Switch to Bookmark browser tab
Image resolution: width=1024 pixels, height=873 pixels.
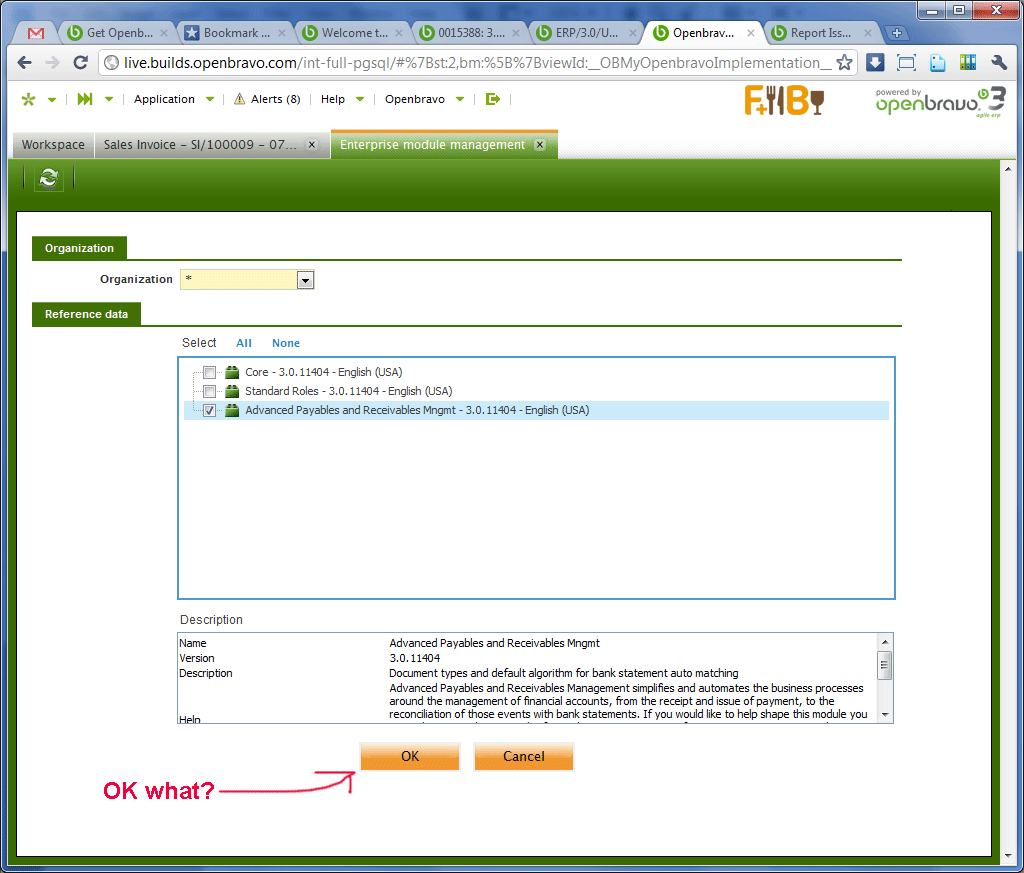(x=236, y=33)
